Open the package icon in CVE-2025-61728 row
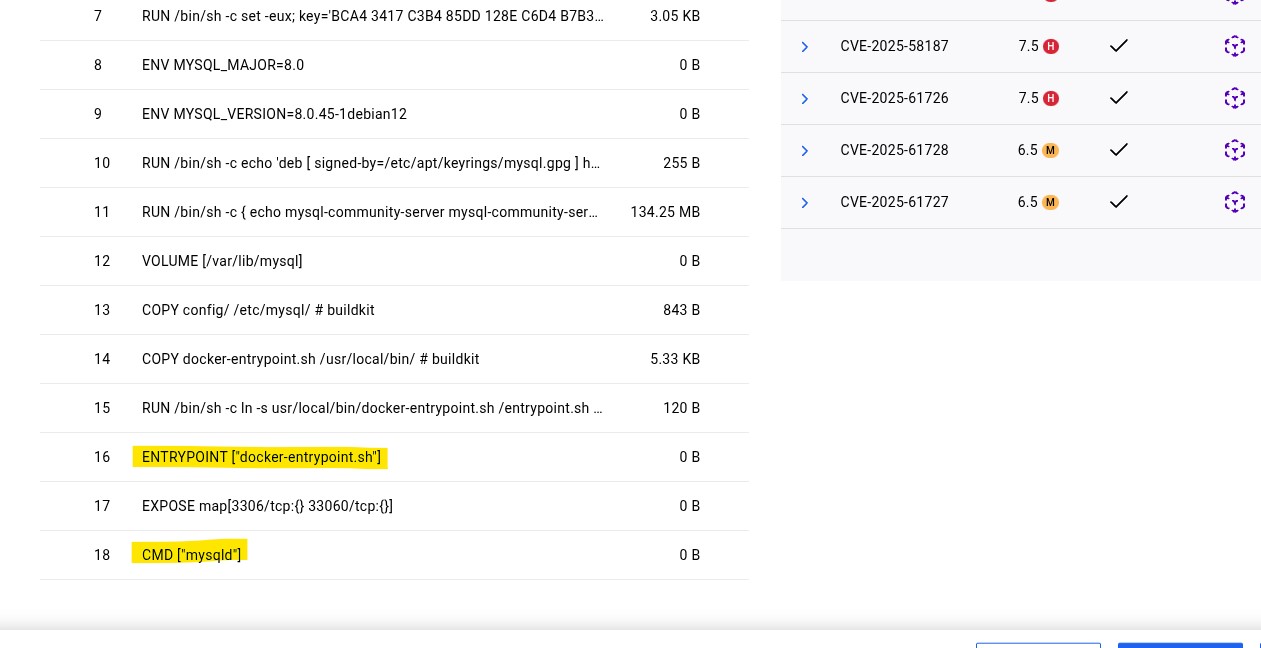The width and height of the screenshot is (1261, 648). [1234, 150]
